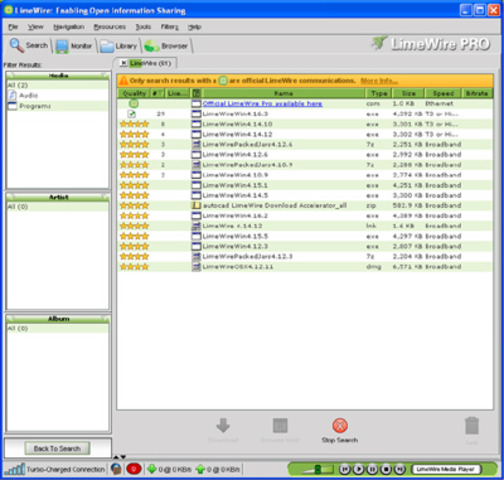This screenshot has width=504, height=480.
Task: Click the shortcut icon beside LimeWire 4.14.12
Action: pyautogui.click(x=196, y=226)
